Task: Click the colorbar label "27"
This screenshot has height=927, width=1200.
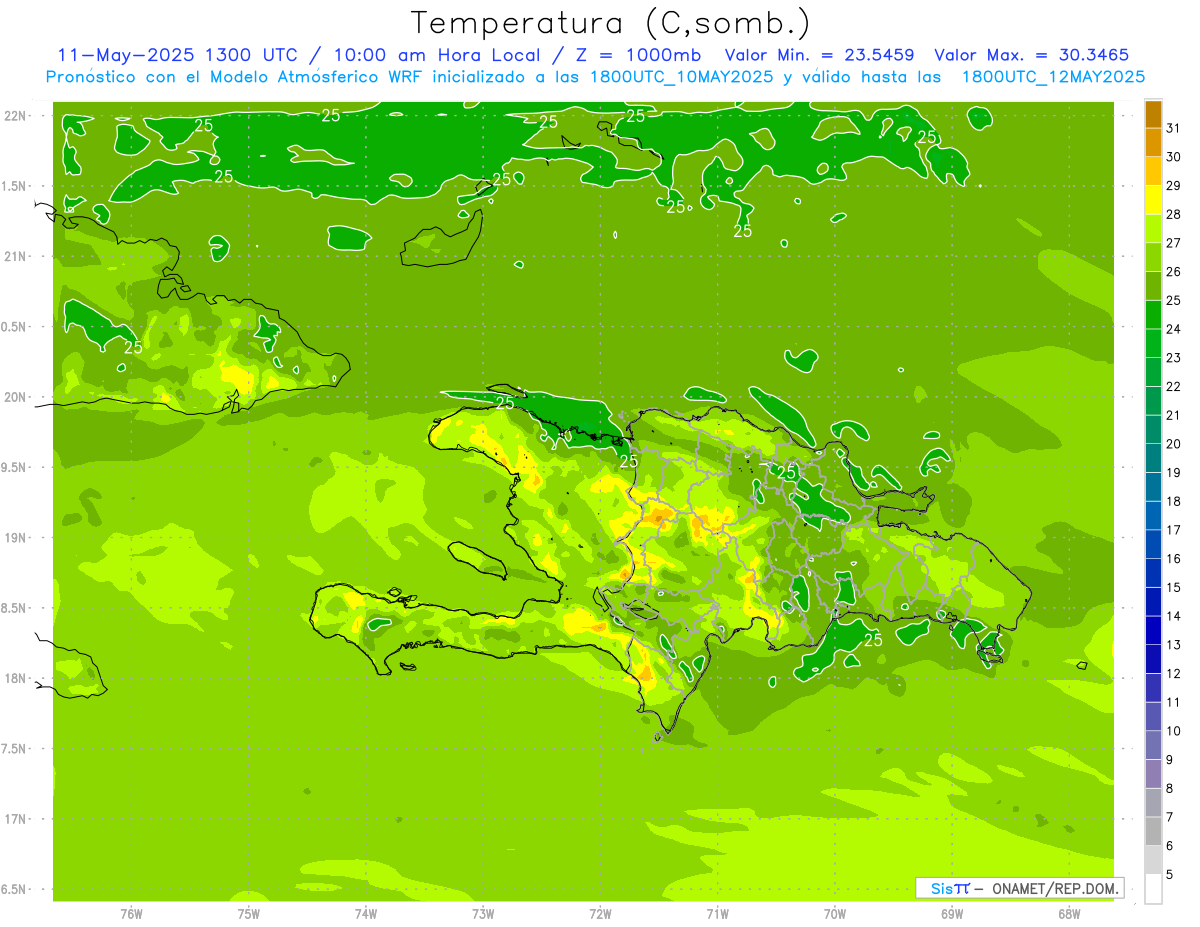Action: point(1174,243)
